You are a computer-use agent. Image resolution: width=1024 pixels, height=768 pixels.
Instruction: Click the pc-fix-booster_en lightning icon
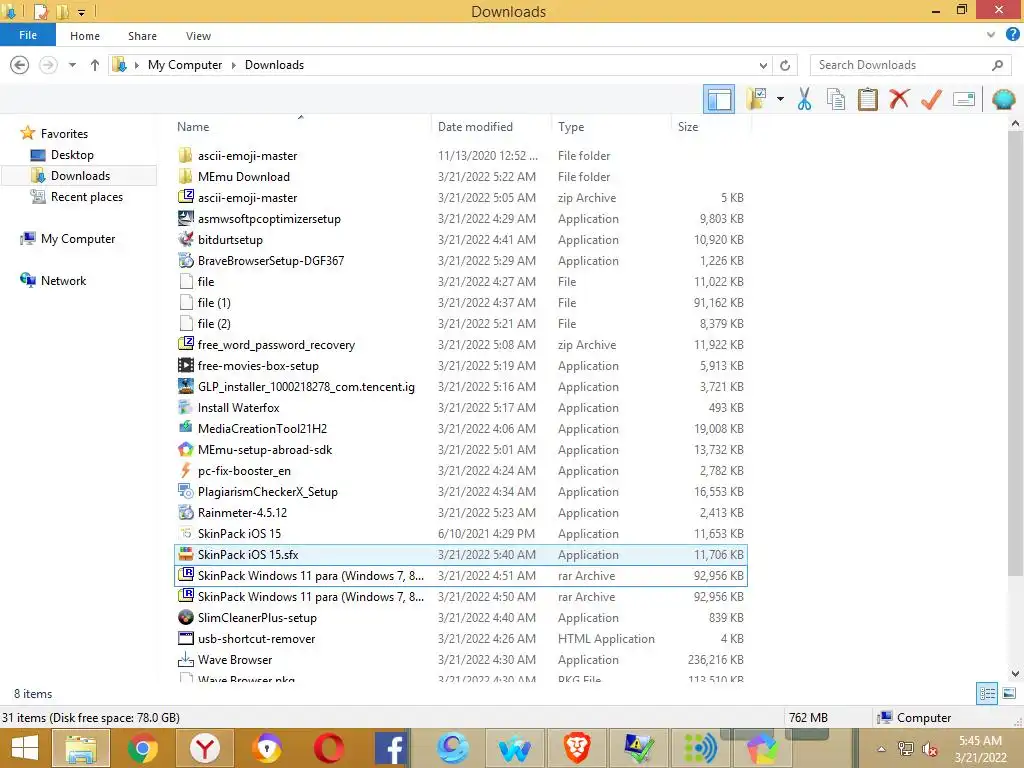pyautogui.click(x=185, y=470)
